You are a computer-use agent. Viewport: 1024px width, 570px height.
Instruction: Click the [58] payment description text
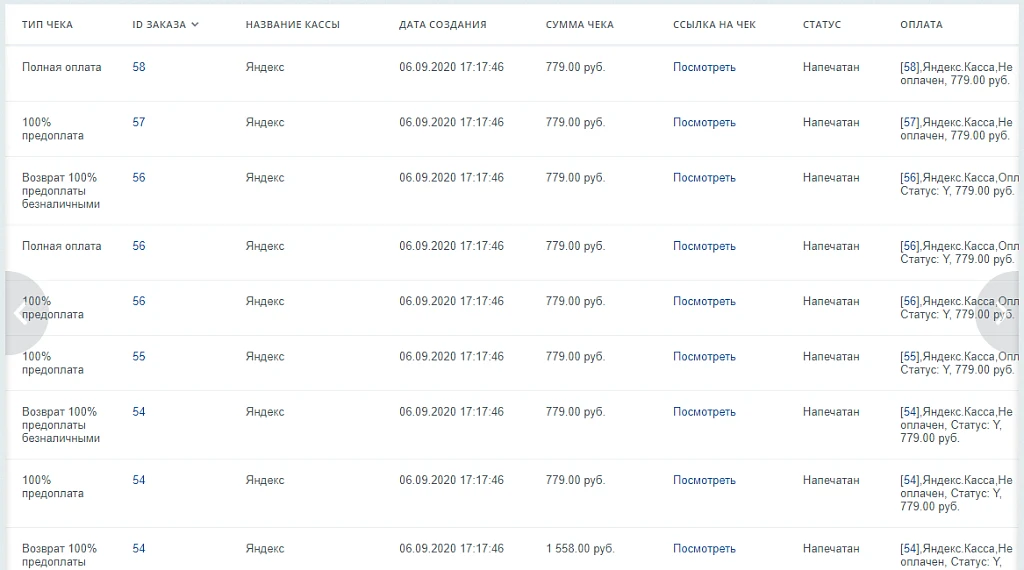[x=956, y=74]
